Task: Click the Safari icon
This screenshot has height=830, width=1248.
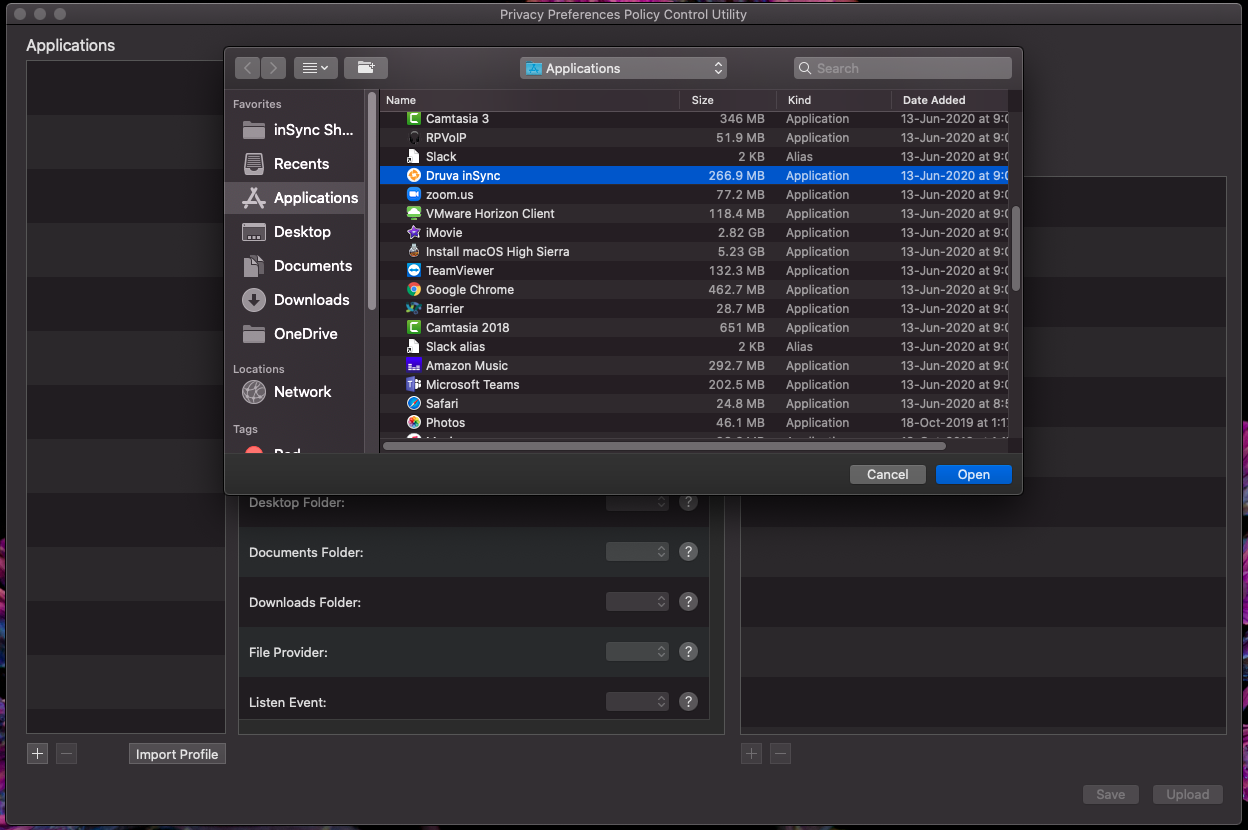Action: (x=414, y=404)
